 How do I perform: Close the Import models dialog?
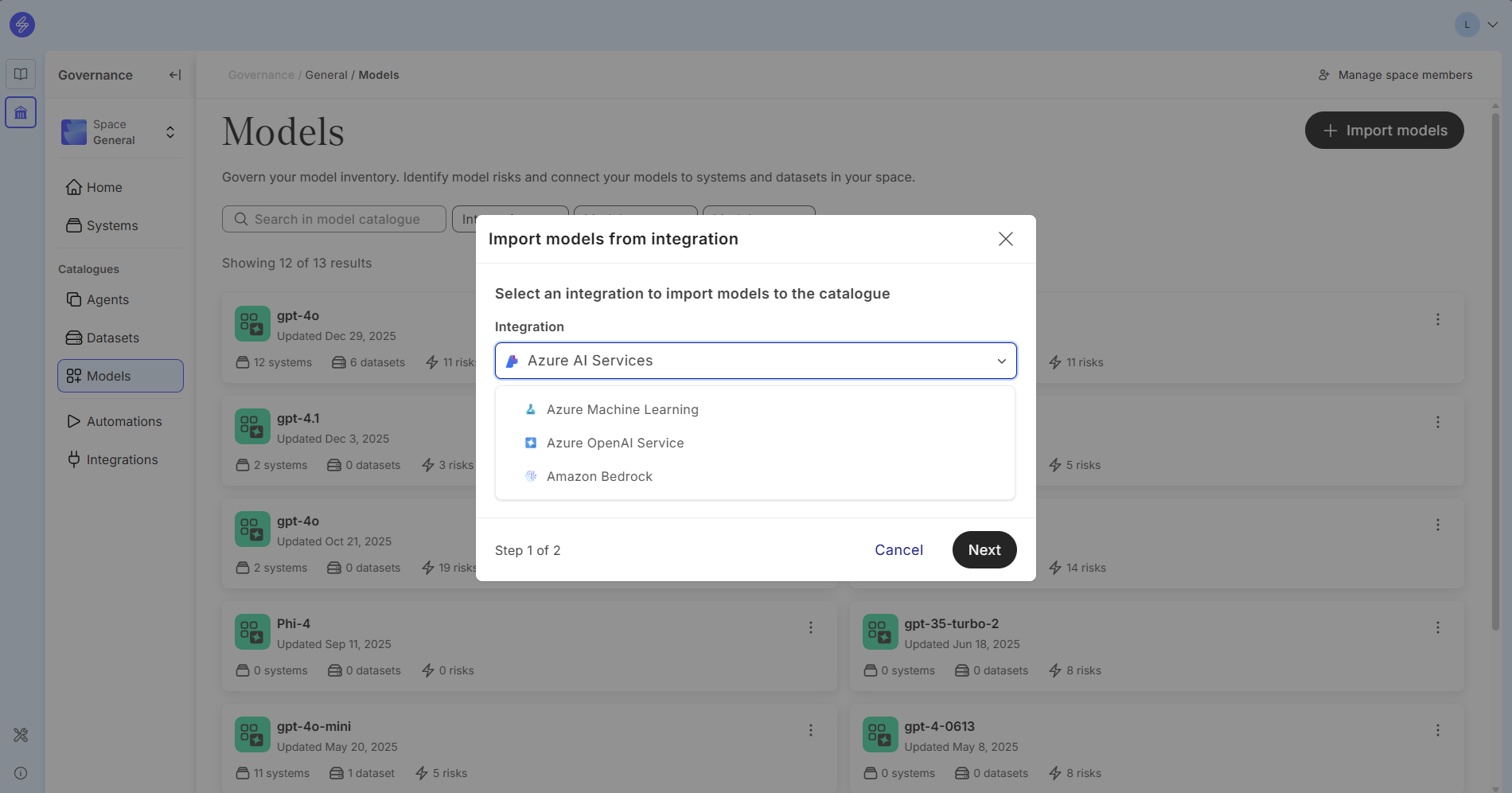1005,239
